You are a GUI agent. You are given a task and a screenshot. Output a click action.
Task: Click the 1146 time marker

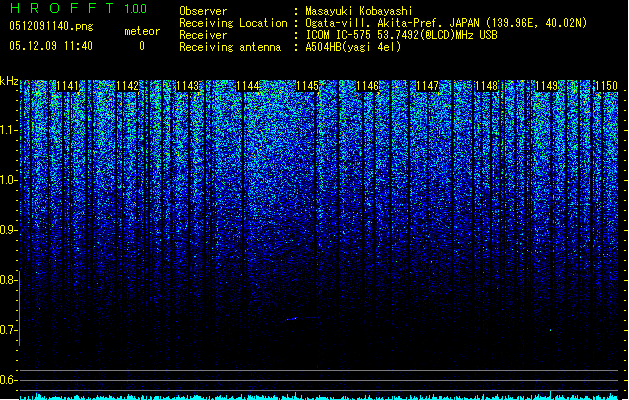367,86
